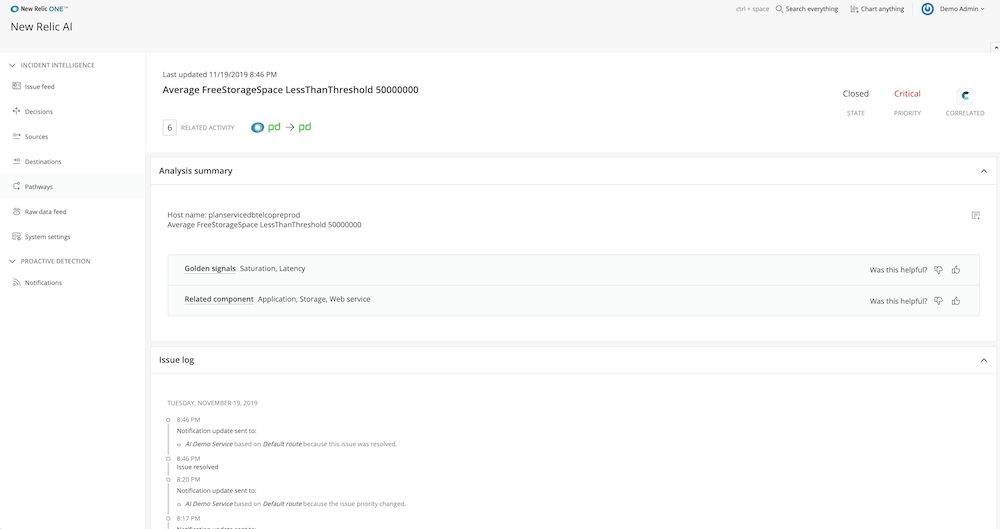The image size is (1000, 529).
Task: Click the Notifications feed icon
Action: pos(17,283)
